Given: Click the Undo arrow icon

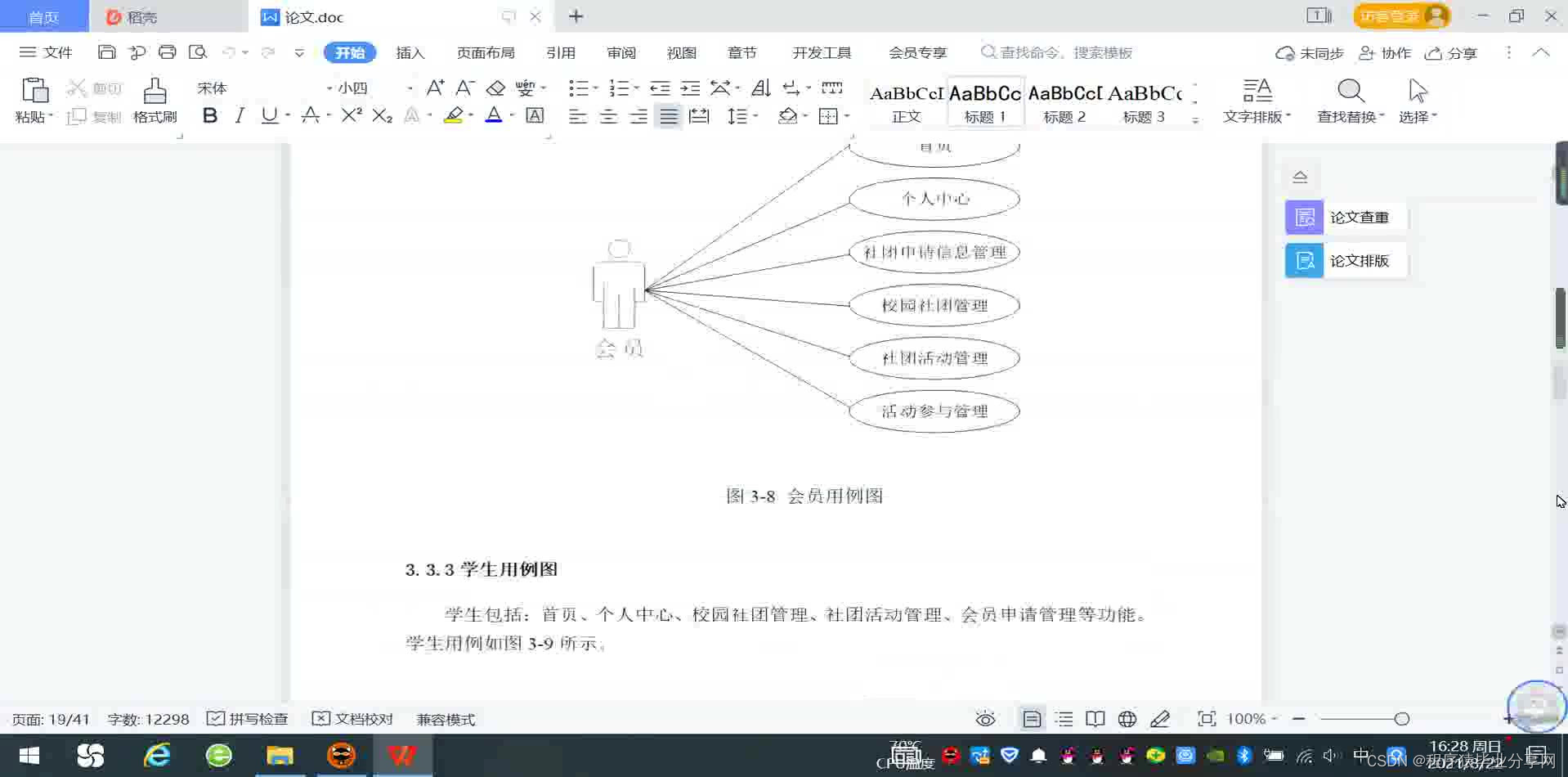Looking at the screenshot, I should pyautogui.click(x=229, y=52).
